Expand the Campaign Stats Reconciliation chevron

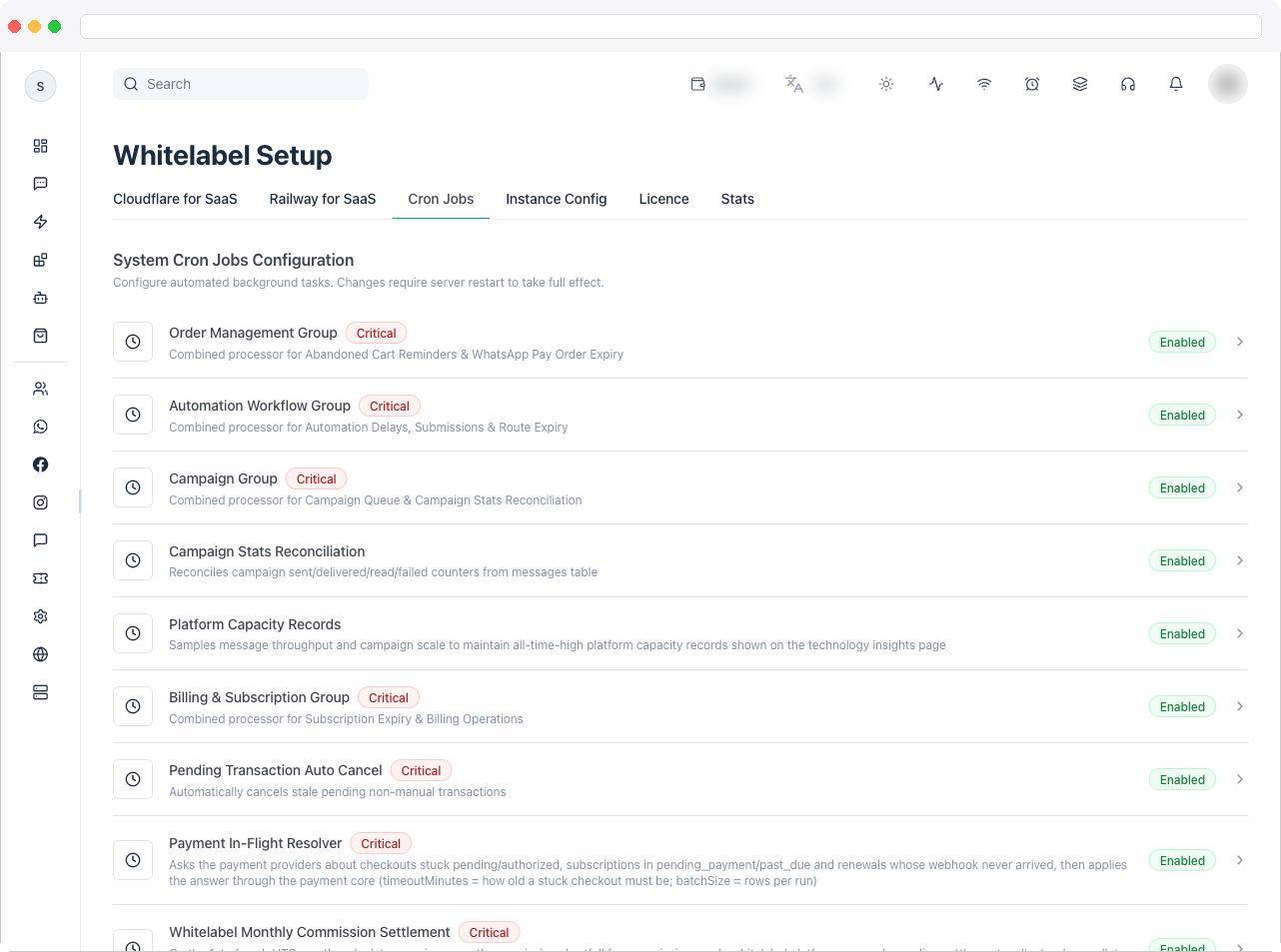tap(1240, 560)
